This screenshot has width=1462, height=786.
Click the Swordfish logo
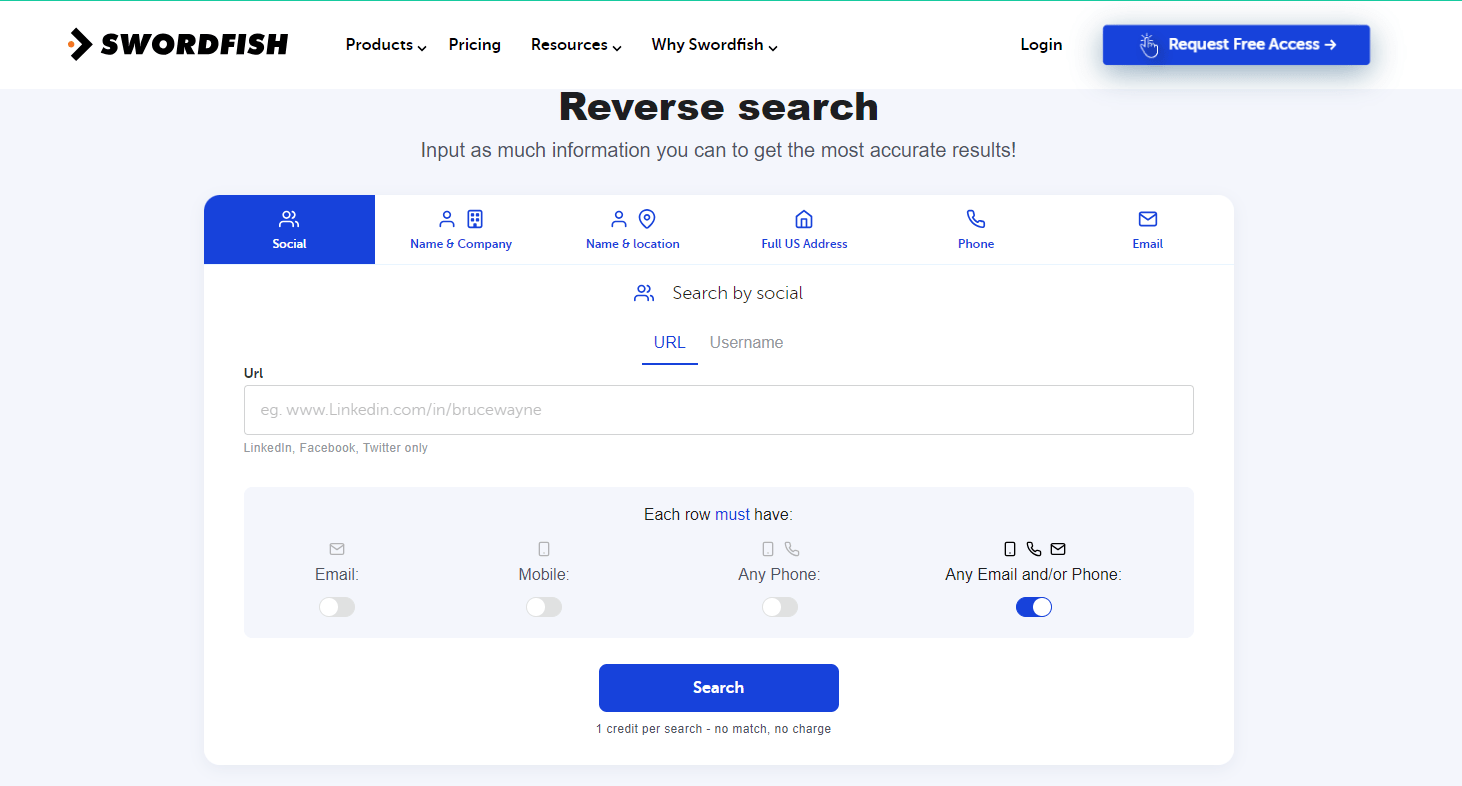click(178, 44)
